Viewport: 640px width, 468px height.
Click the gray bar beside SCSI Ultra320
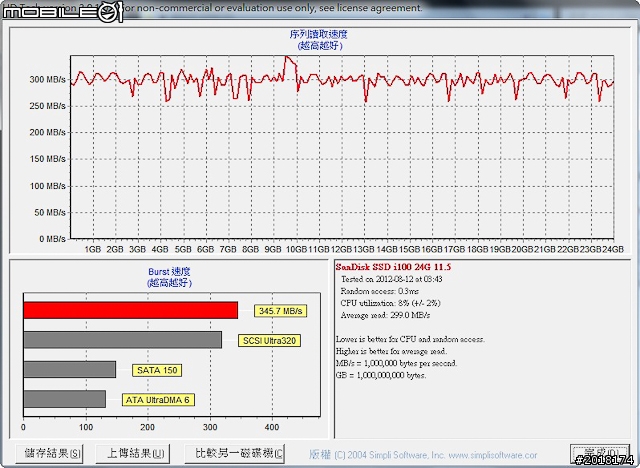123,340
